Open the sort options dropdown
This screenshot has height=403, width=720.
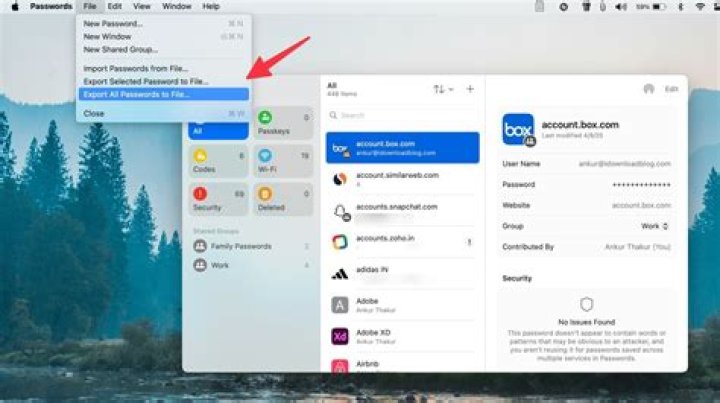(443, 89)
